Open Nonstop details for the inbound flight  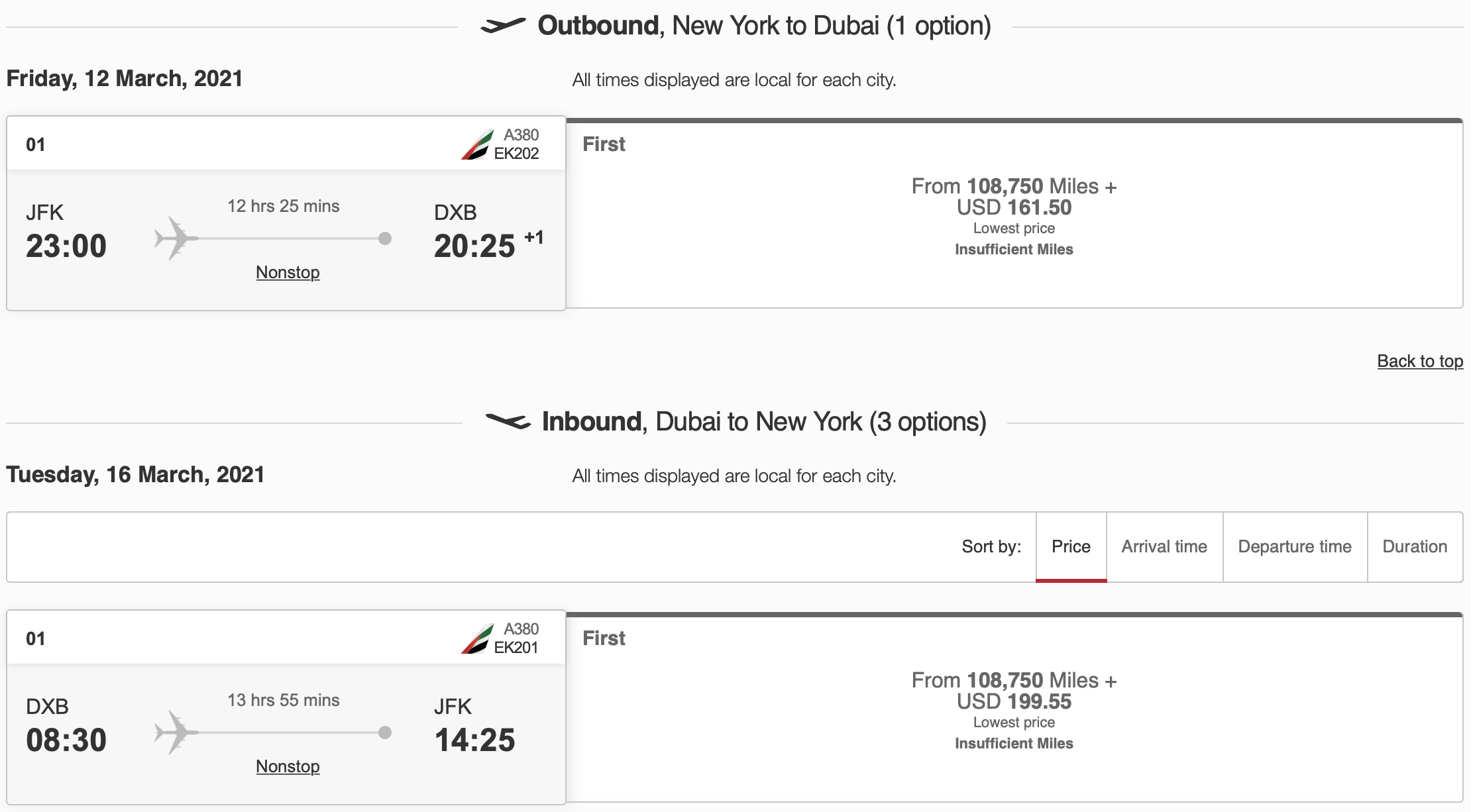(x=288, y=766)
